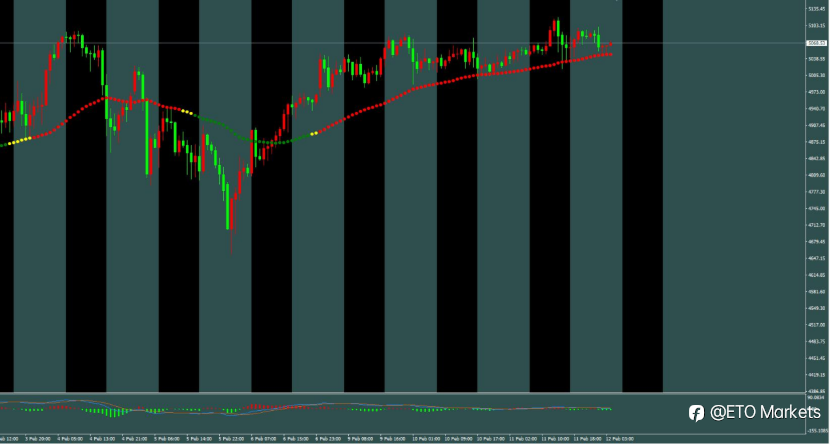Select the 5135.45 price axis label
The width and height of the screenshot is (831, 444).
pos(817,9)
